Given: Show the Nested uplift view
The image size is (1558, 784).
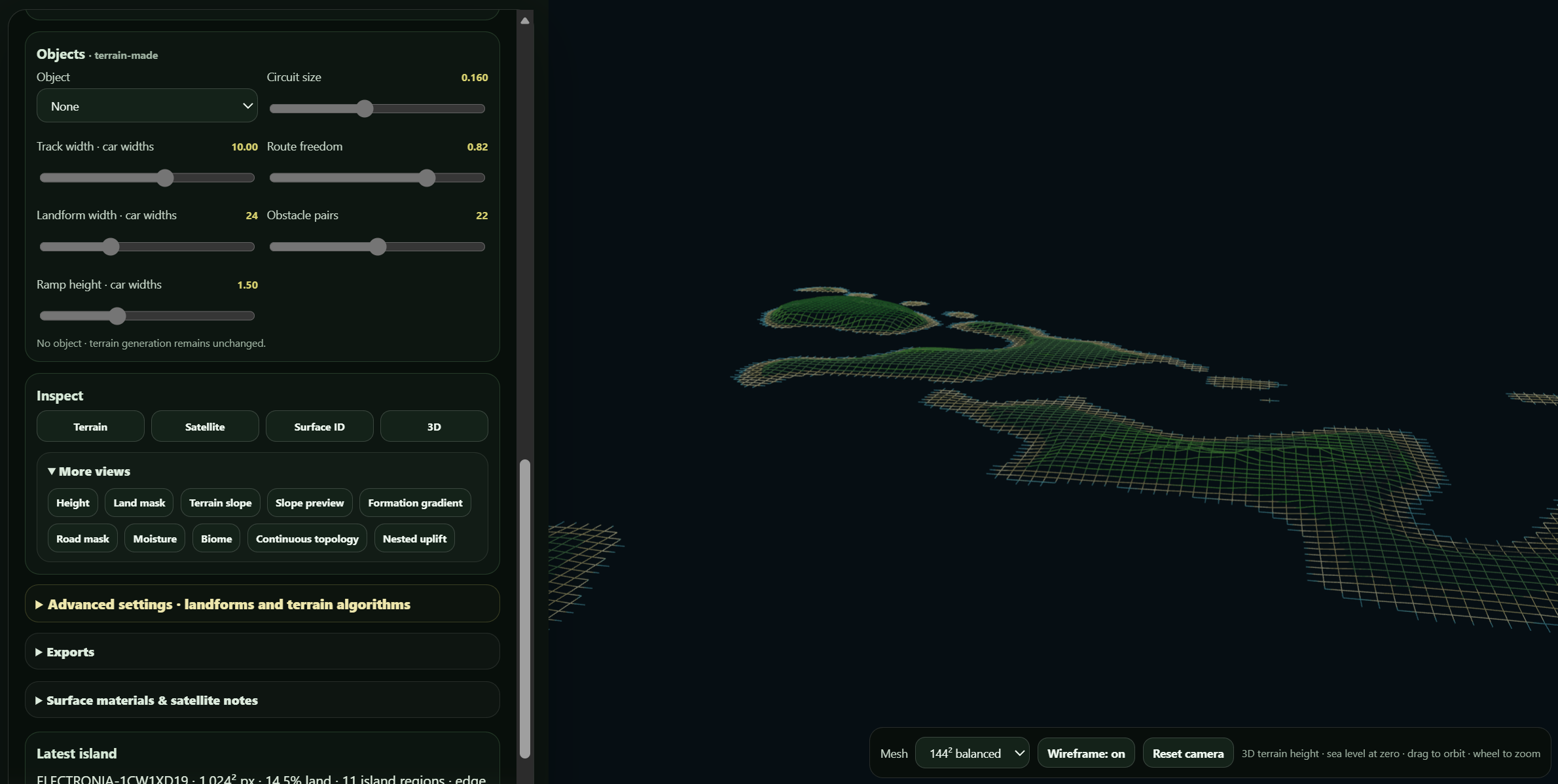Looking at the screenshot, I should point(414,539).
